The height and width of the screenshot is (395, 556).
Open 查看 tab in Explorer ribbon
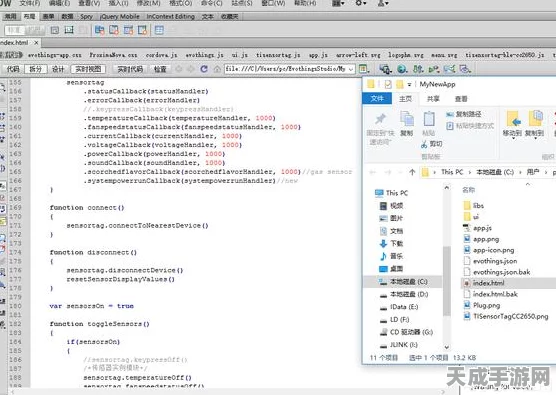[x=461, y=99]
